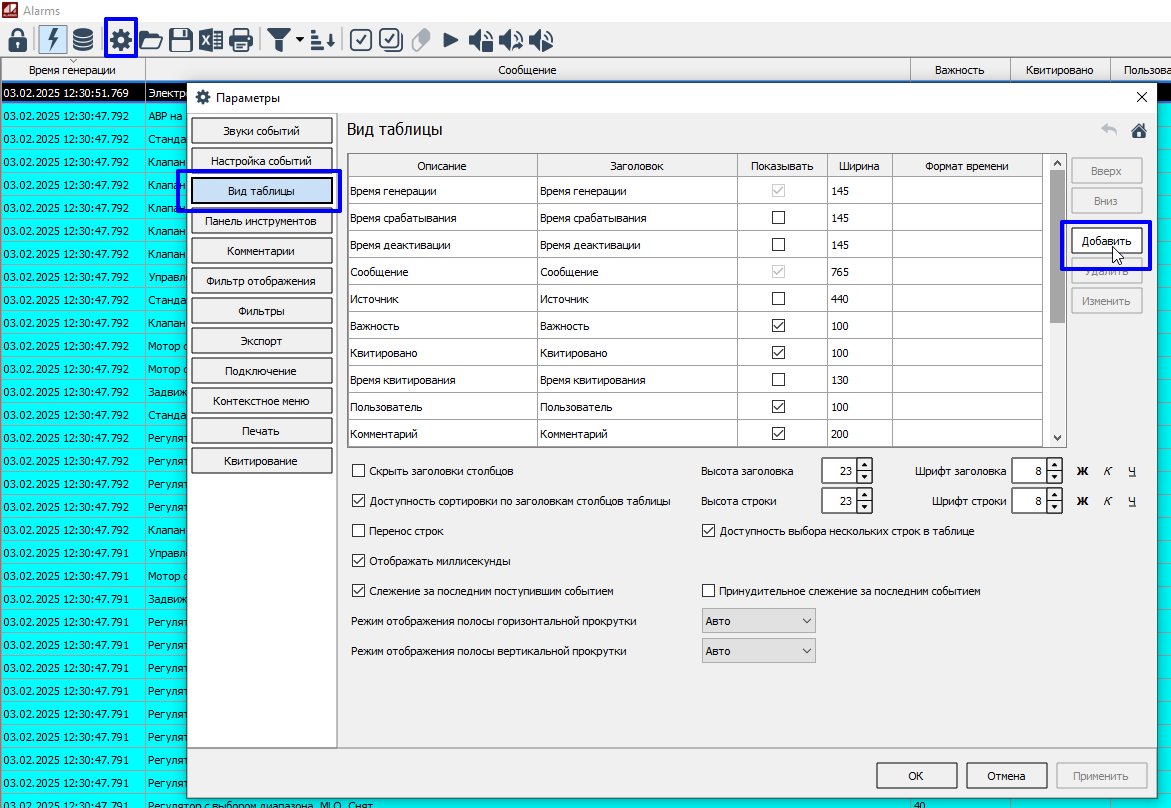Click the floppy disk save icon

pyautogui.click(x=180, y=40)
